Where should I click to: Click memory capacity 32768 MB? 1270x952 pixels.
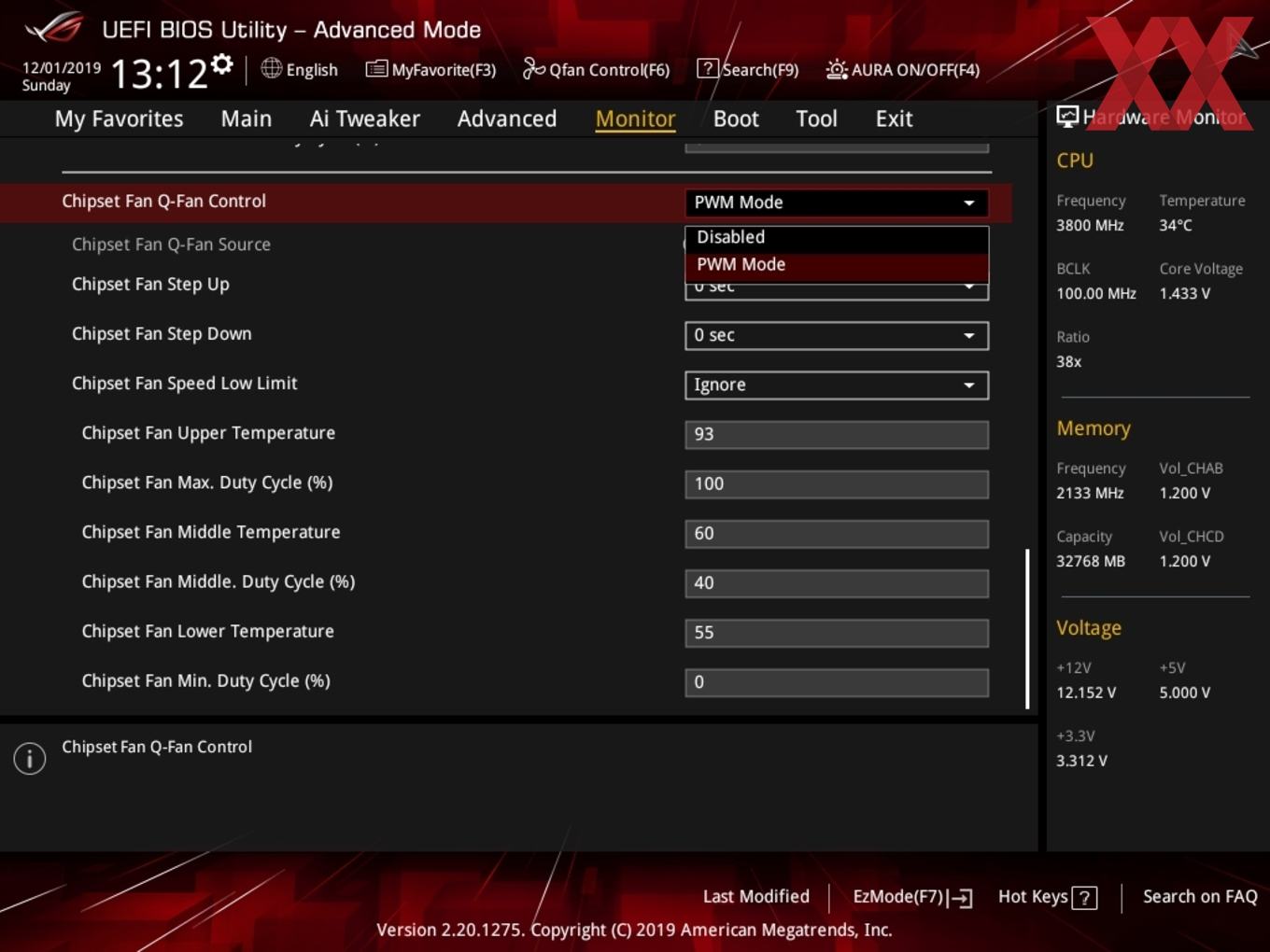click(x=1091, y=562)
